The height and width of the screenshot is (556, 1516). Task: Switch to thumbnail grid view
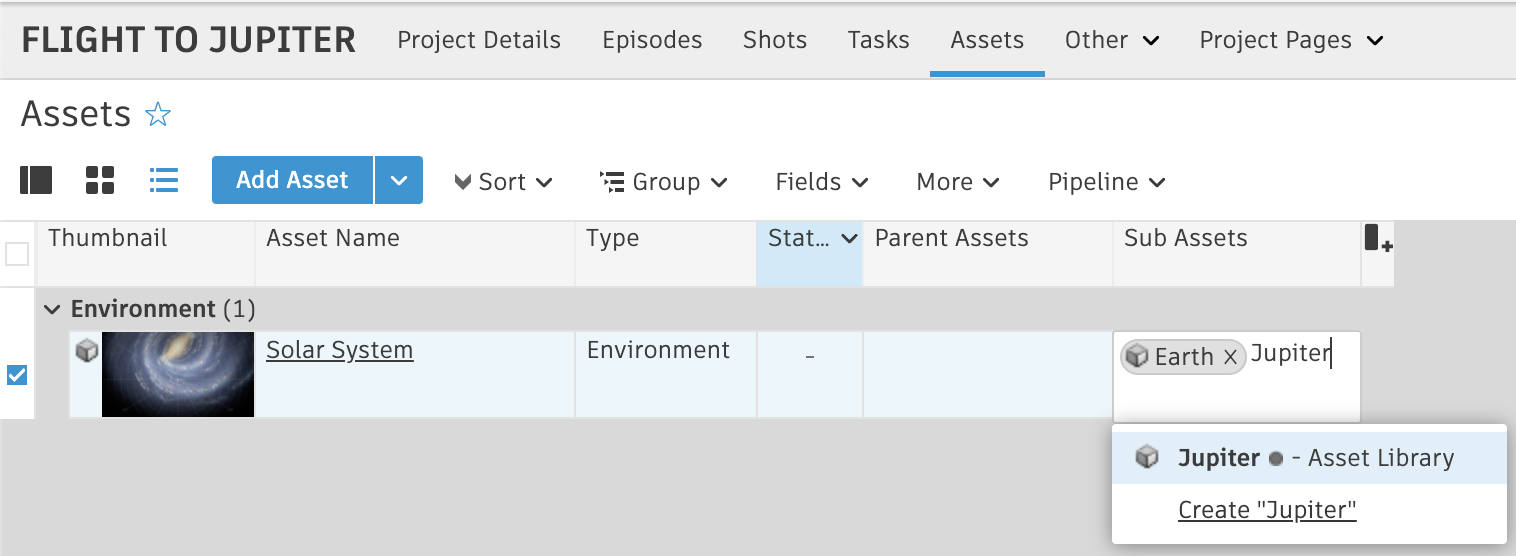pyautogui.click(x=100, y=180)
